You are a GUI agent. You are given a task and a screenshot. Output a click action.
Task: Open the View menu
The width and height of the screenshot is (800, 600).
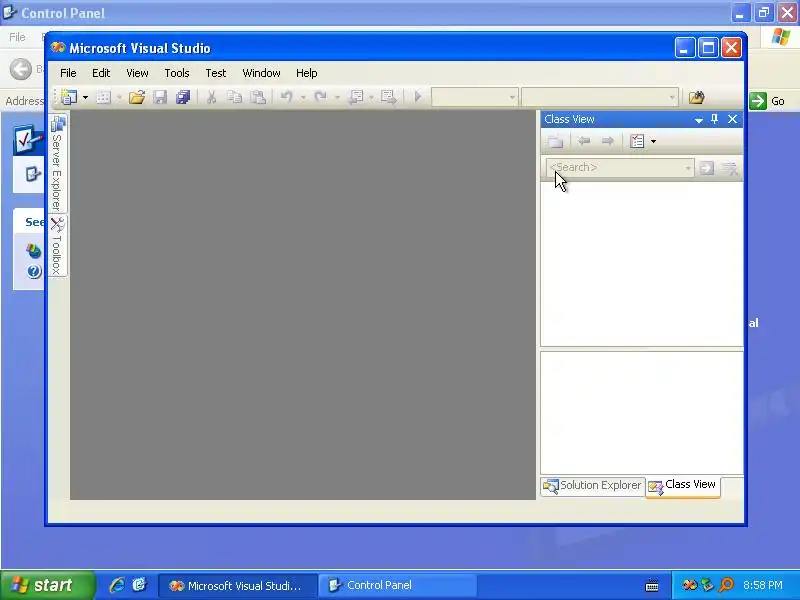137,73
